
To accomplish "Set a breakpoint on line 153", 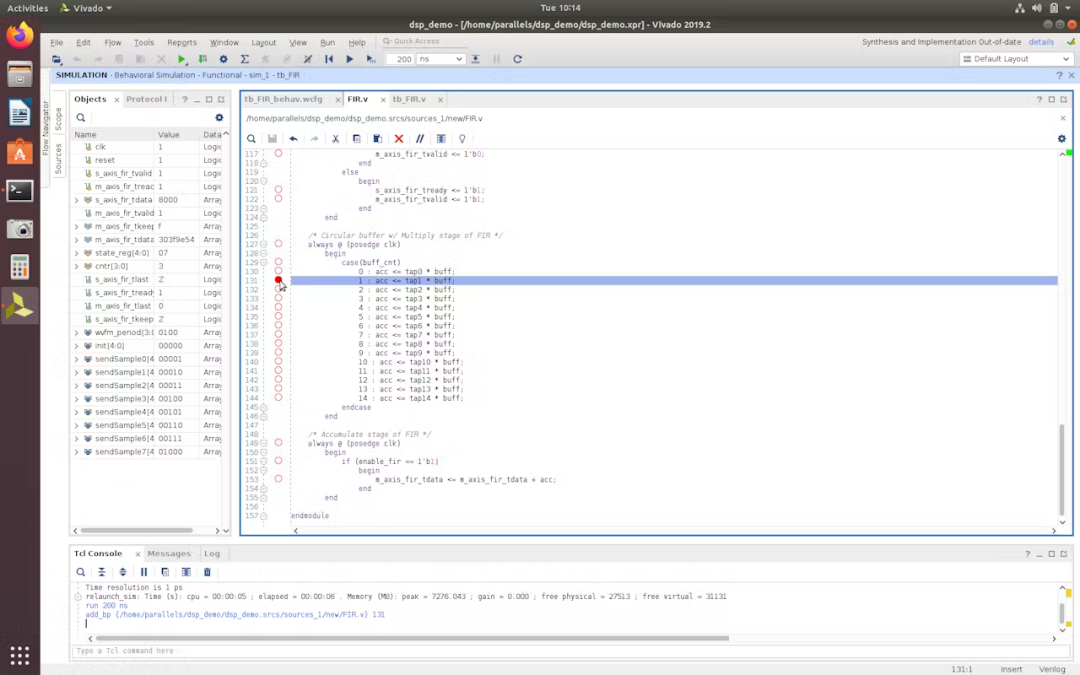I will click(x=278, y=479).
